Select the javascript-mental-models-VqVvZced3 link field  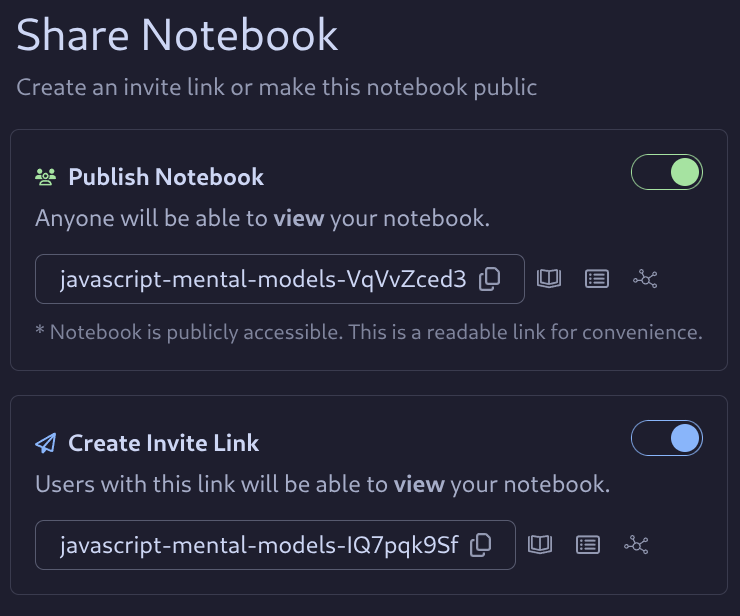(x=262, y=279)
